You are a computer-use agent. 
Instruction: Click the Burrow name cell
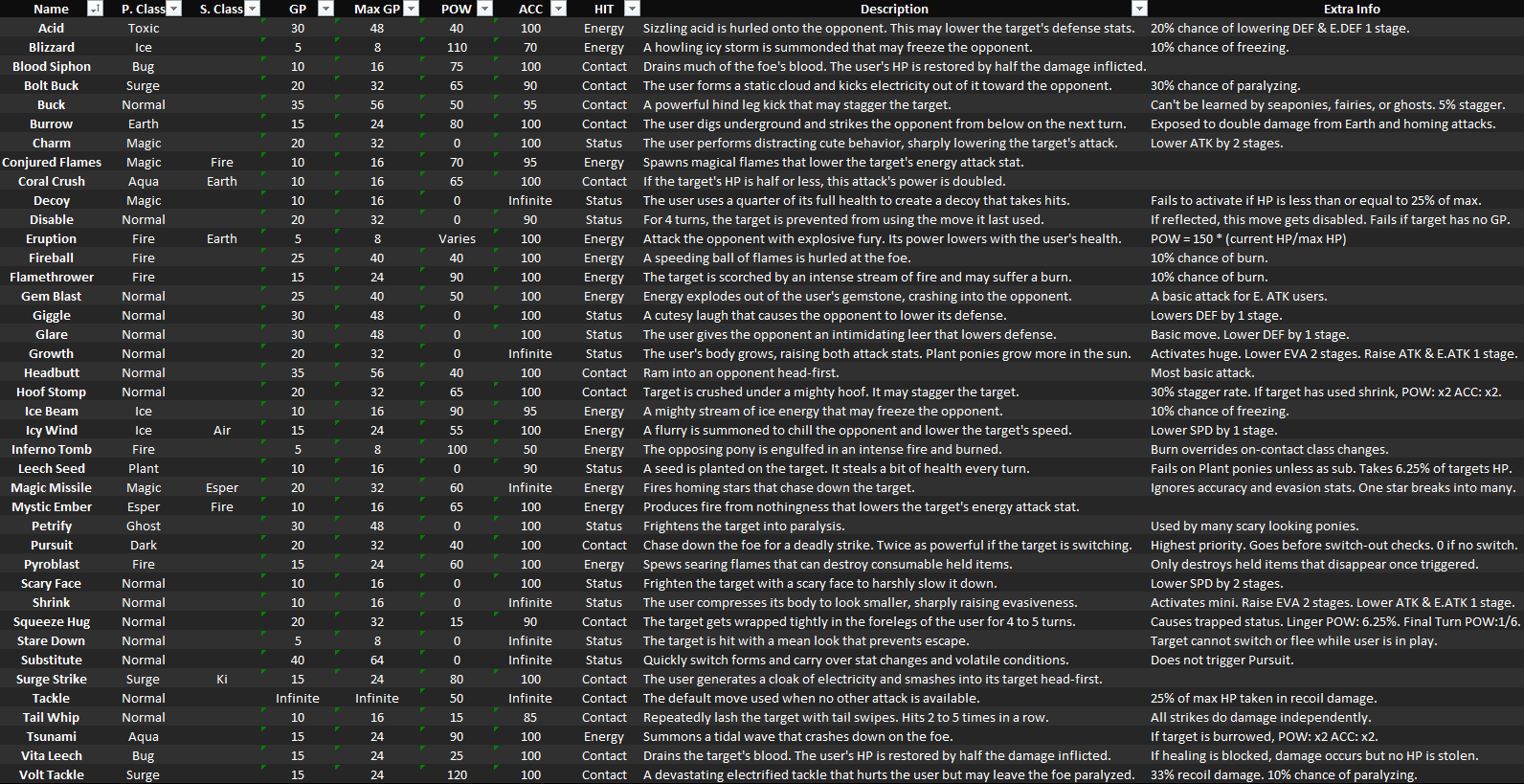point(52,123)
